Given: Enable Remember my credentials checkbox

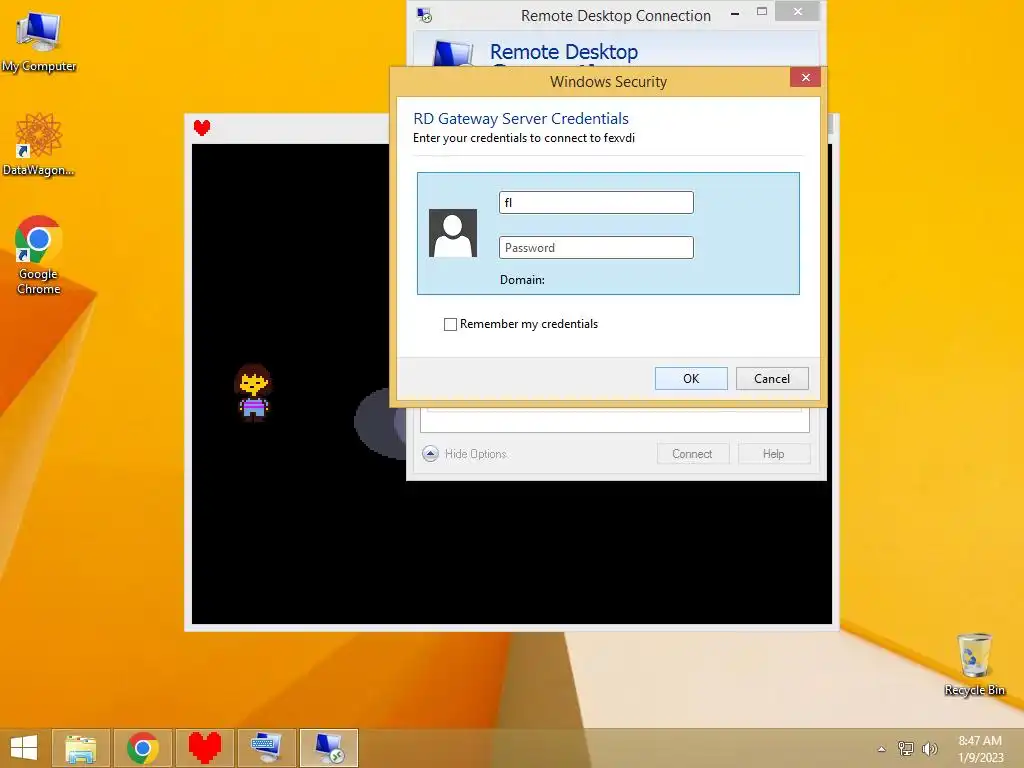Looking at the screenshot, I should tap(450, 324).
